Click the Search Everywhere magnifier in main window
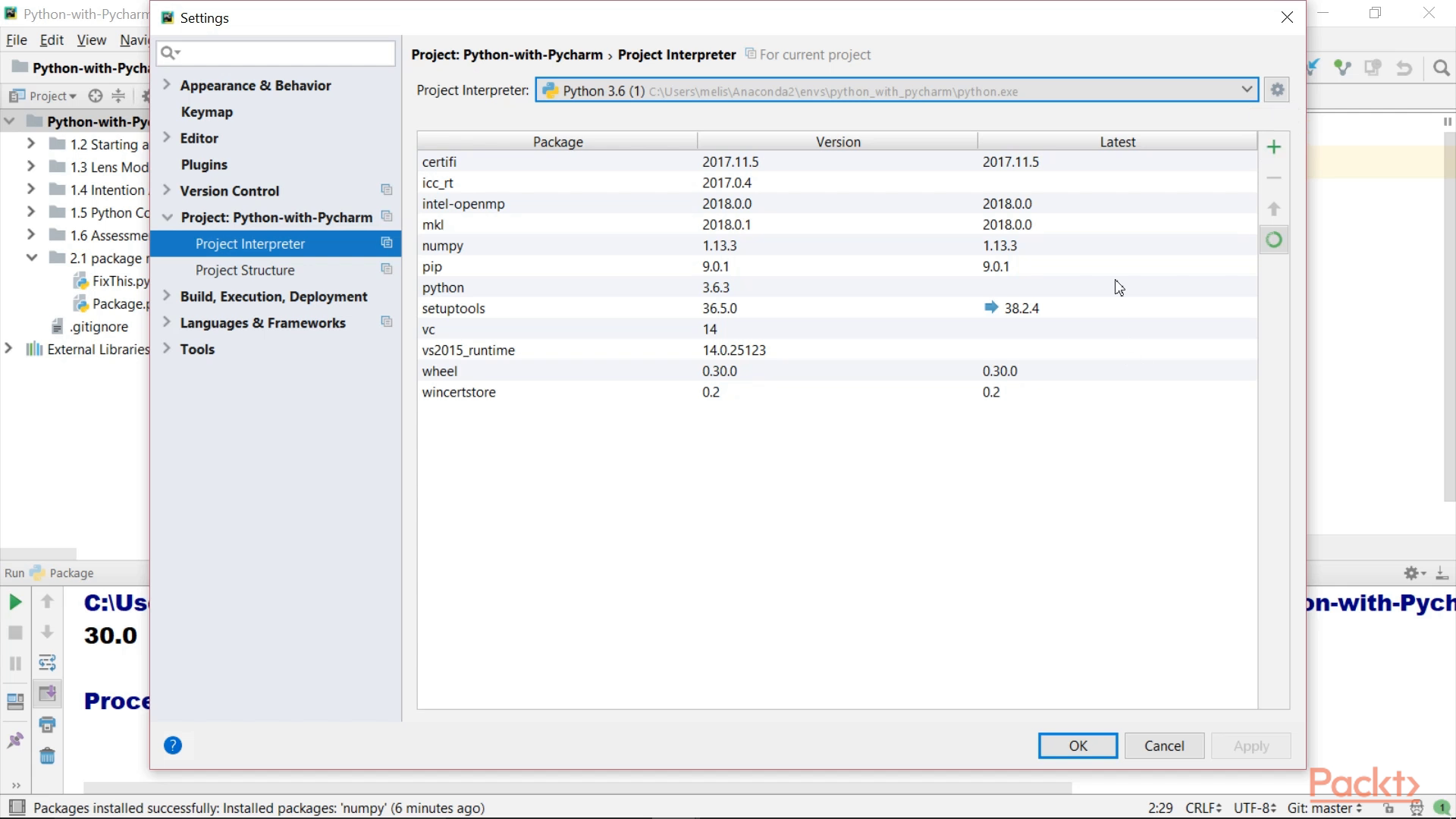The image size is (1456, 819). point(1442,68)
